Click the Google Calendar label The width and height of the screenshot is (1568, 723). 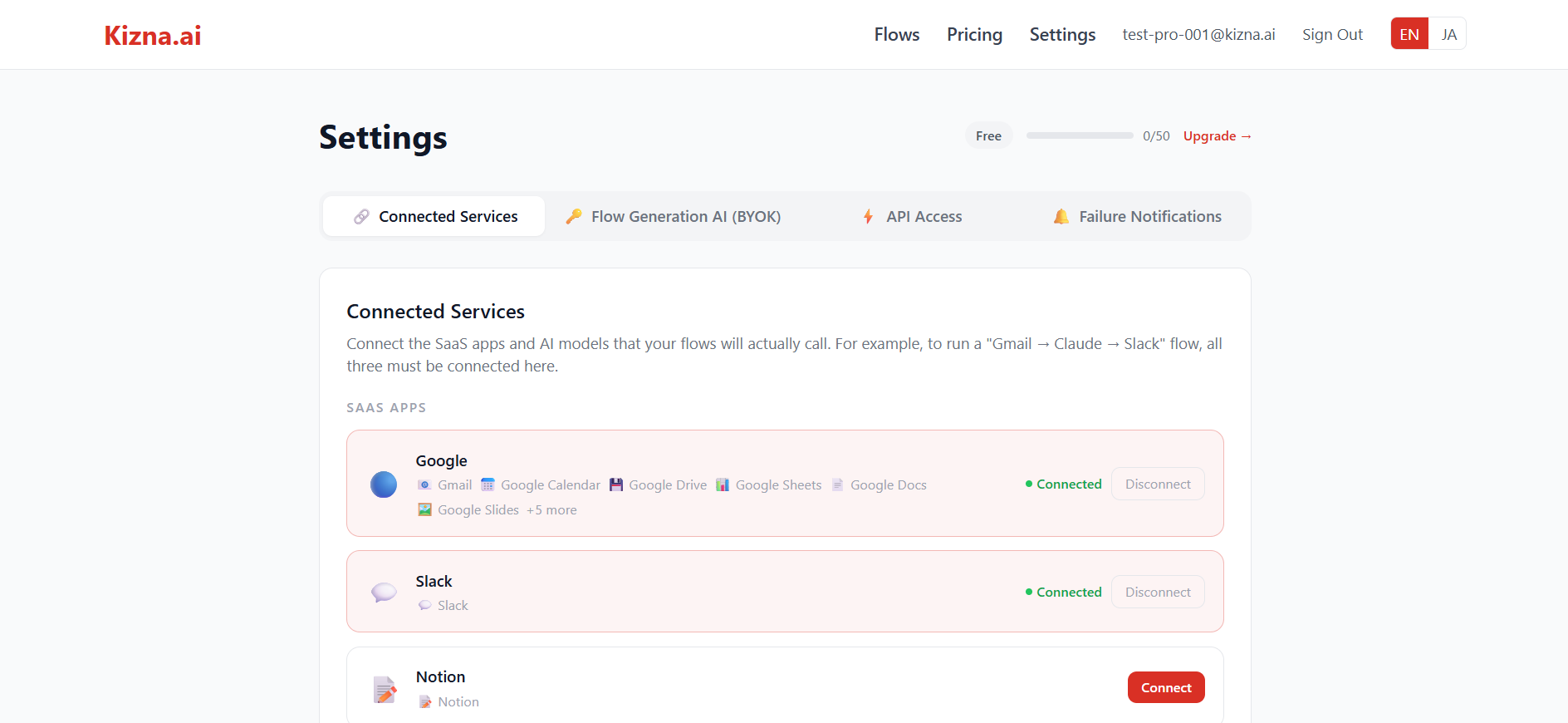click(550, 484)
